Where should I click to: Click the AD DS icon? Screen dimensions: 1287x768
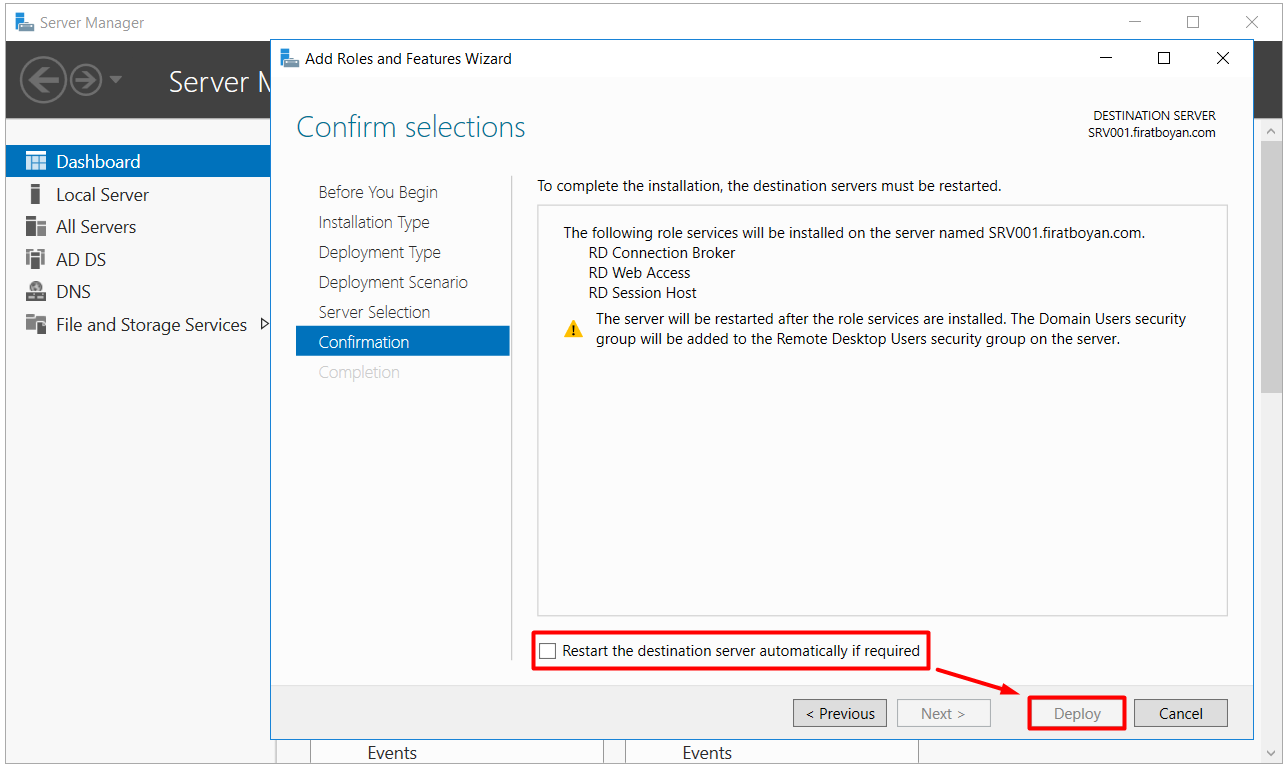pyautogui.click(x=36, y=259)
